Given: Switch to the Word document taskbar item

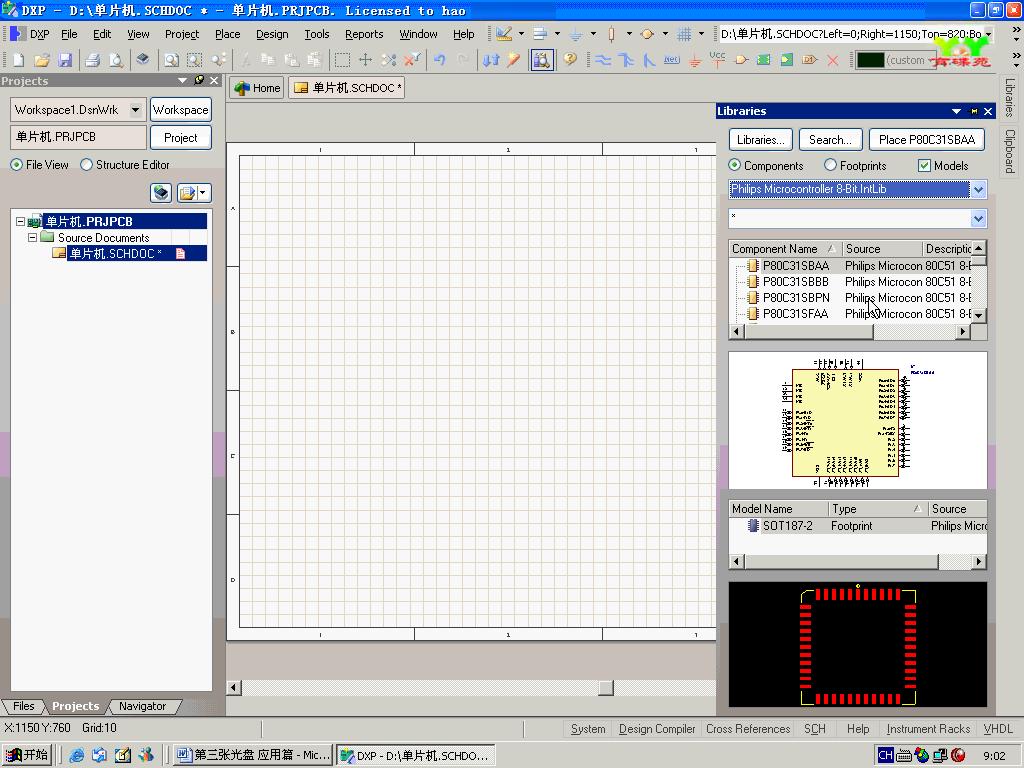Looking at the screenshot, I should (253, 755).
